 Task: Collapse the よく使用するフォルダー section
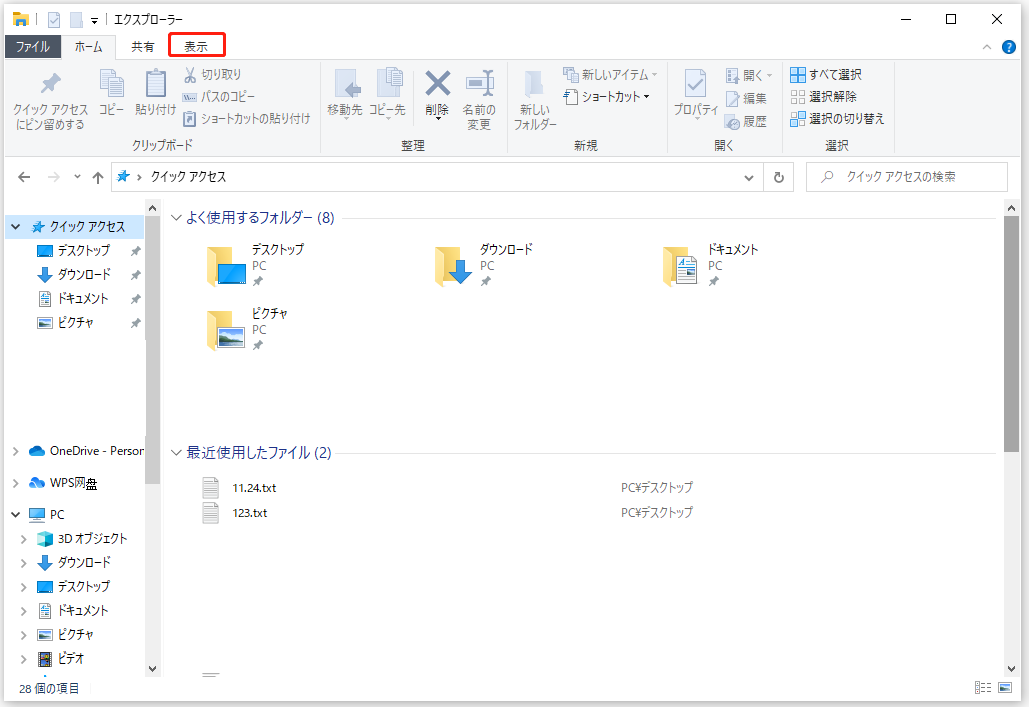177,216
